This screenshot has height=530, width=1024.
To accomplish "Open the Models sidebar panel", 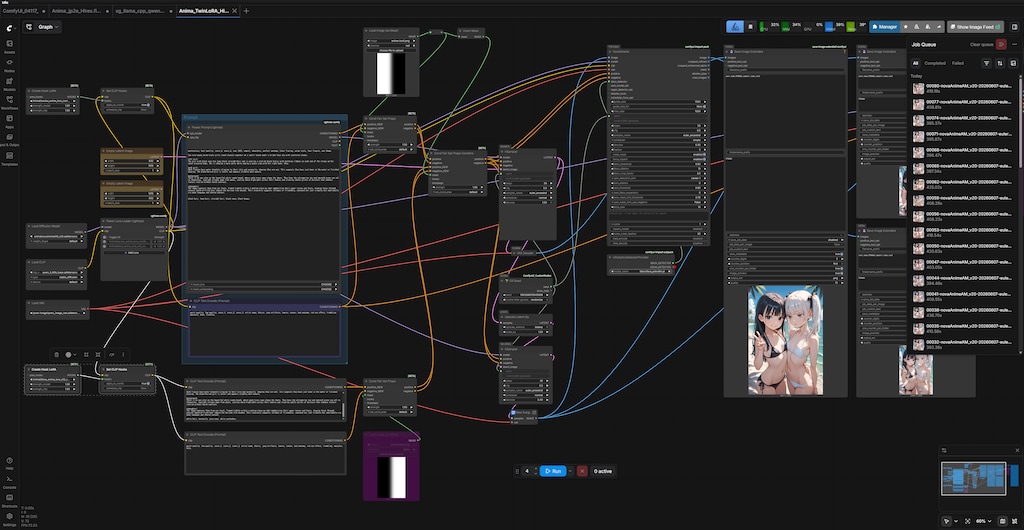I will tap(10, 84).
